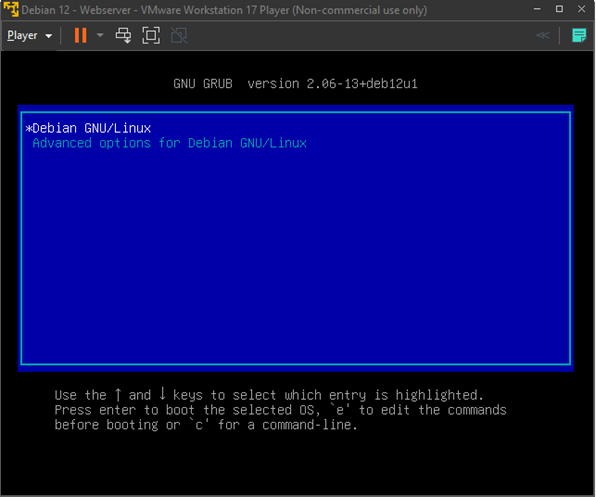The image size is (596, 497).
Task: Expand the power options dropdown arrow
Action: coord(100,35)
